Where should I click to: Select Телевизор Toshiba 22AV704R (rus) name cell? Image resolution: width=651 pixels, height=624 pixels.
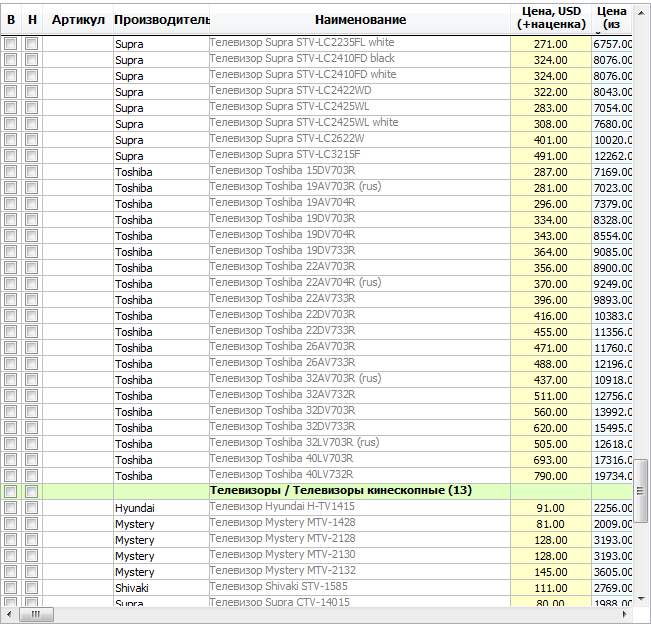point(360,284)
